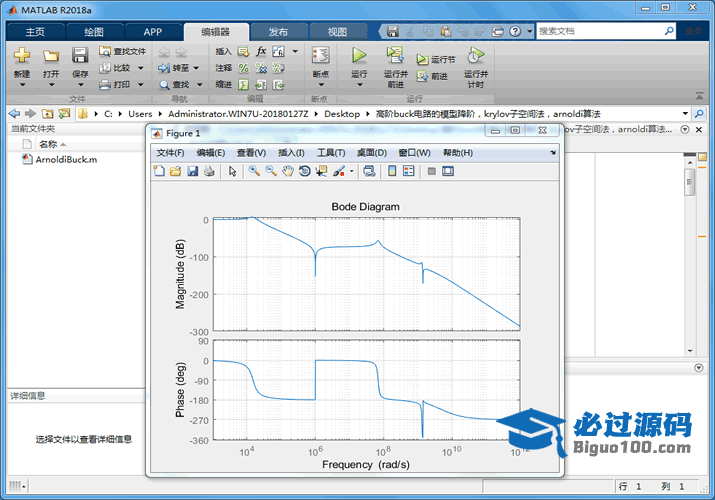Open the 比较 dropdown arrow
The image size is (715, 500).
(140, 68)
